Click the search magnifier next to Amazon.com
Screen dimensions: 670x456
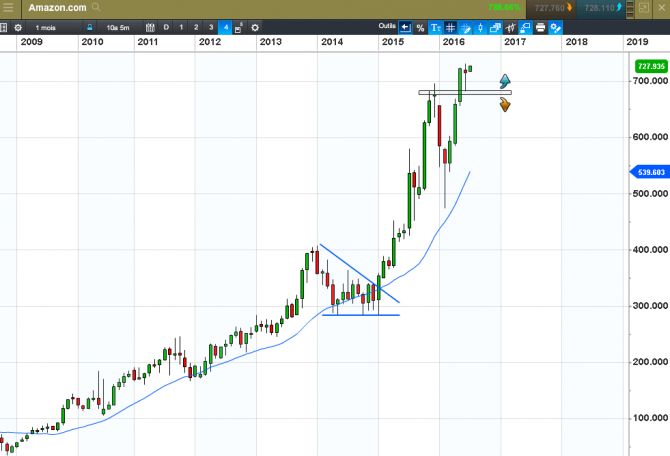coord(97,7)
